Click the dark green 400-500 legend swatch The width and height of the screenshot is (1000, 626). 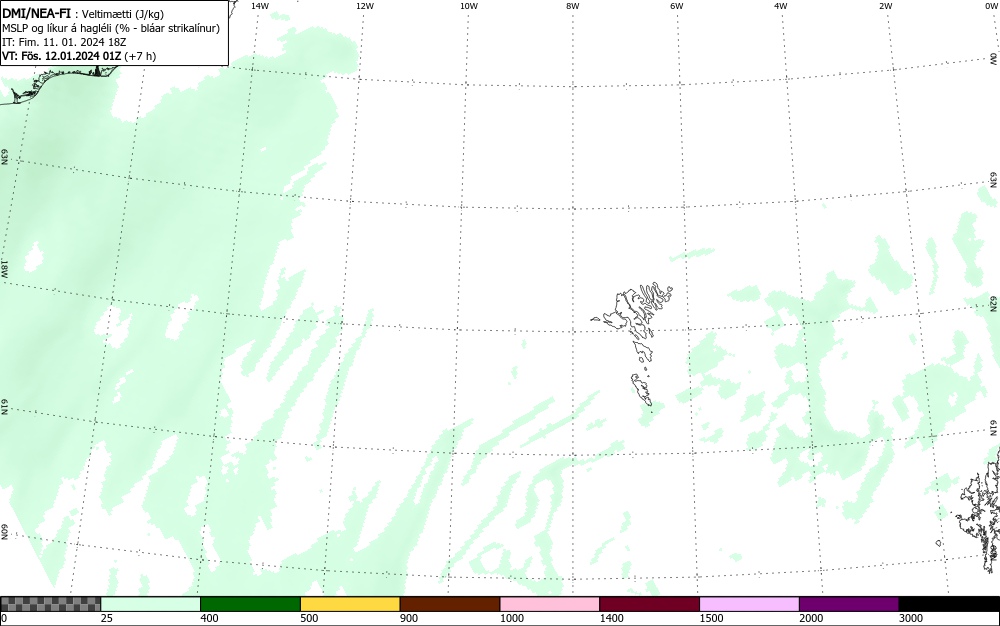tap(250, 604)
